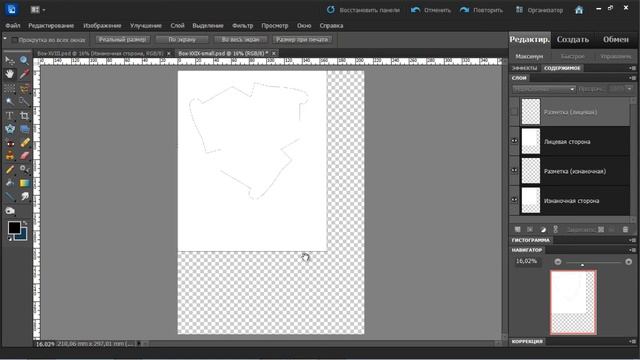Hide the 'Разметка (изнаночная)' layer
This screenshot has height=360, width=640.
pos(514,171)
